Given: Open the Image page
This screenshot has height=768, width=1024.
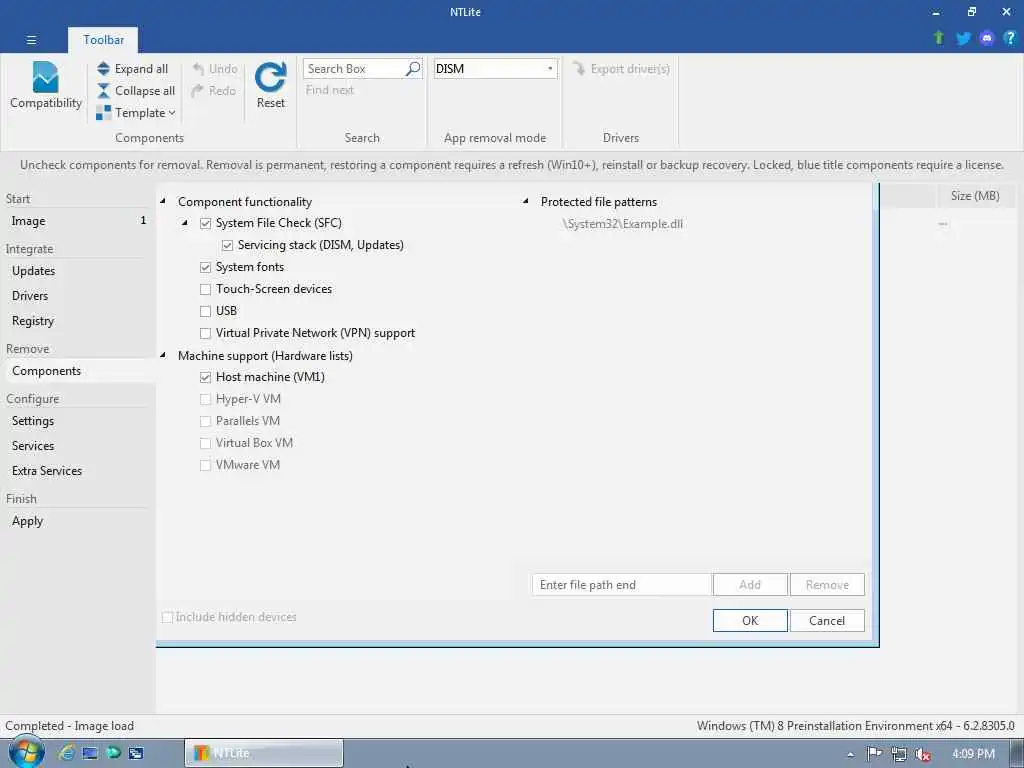Looking at the screenshot, I should [28, 221].
